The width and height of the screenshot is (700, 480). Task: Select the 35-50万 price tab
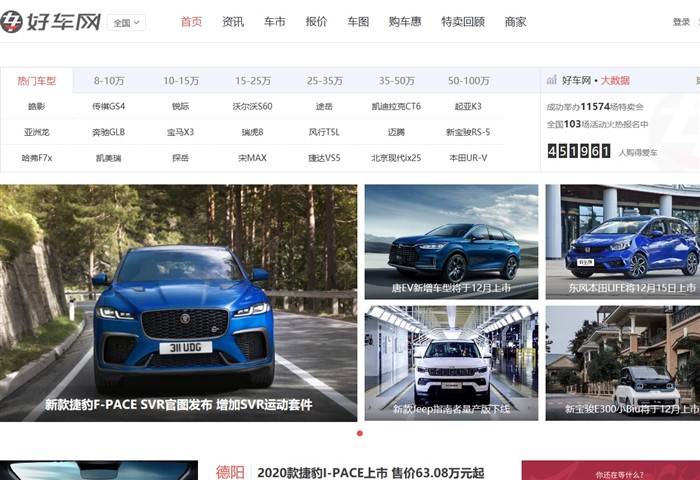[397, 81]
